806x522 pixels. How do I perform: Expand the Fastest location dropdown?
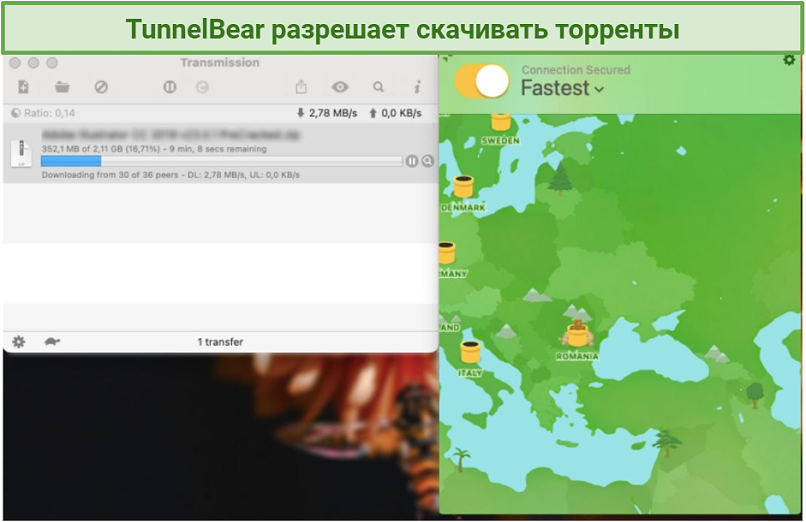pyautogui.click(x=562, y=88)
